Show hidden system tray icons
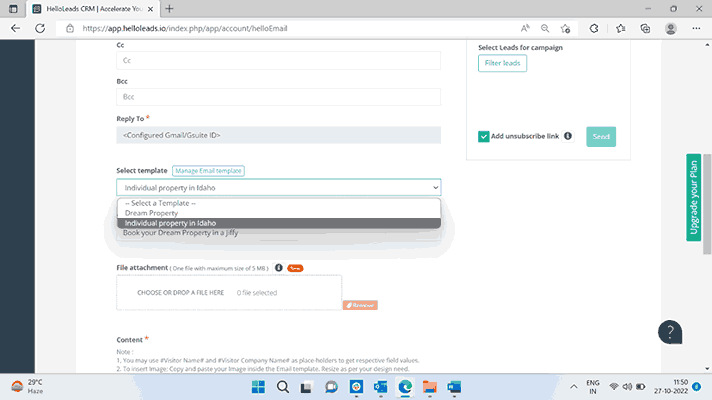Screen dimensions: 712x400 coord(574,387)
